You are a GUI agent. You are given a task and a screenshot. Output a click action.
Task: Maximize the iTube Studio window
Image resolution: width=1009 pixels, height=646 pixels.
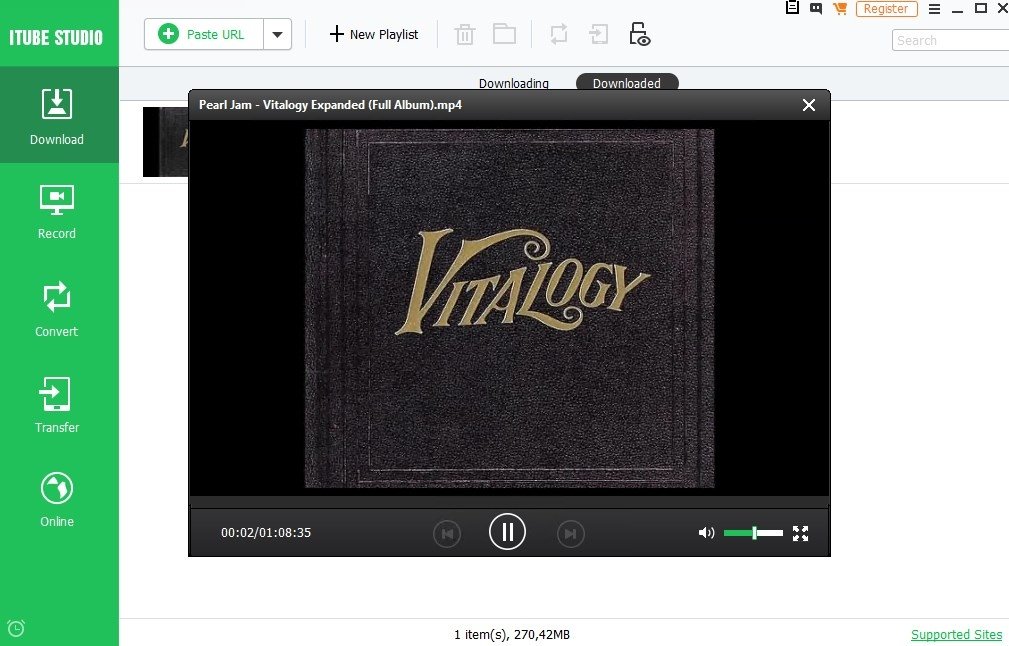point(981,8)
